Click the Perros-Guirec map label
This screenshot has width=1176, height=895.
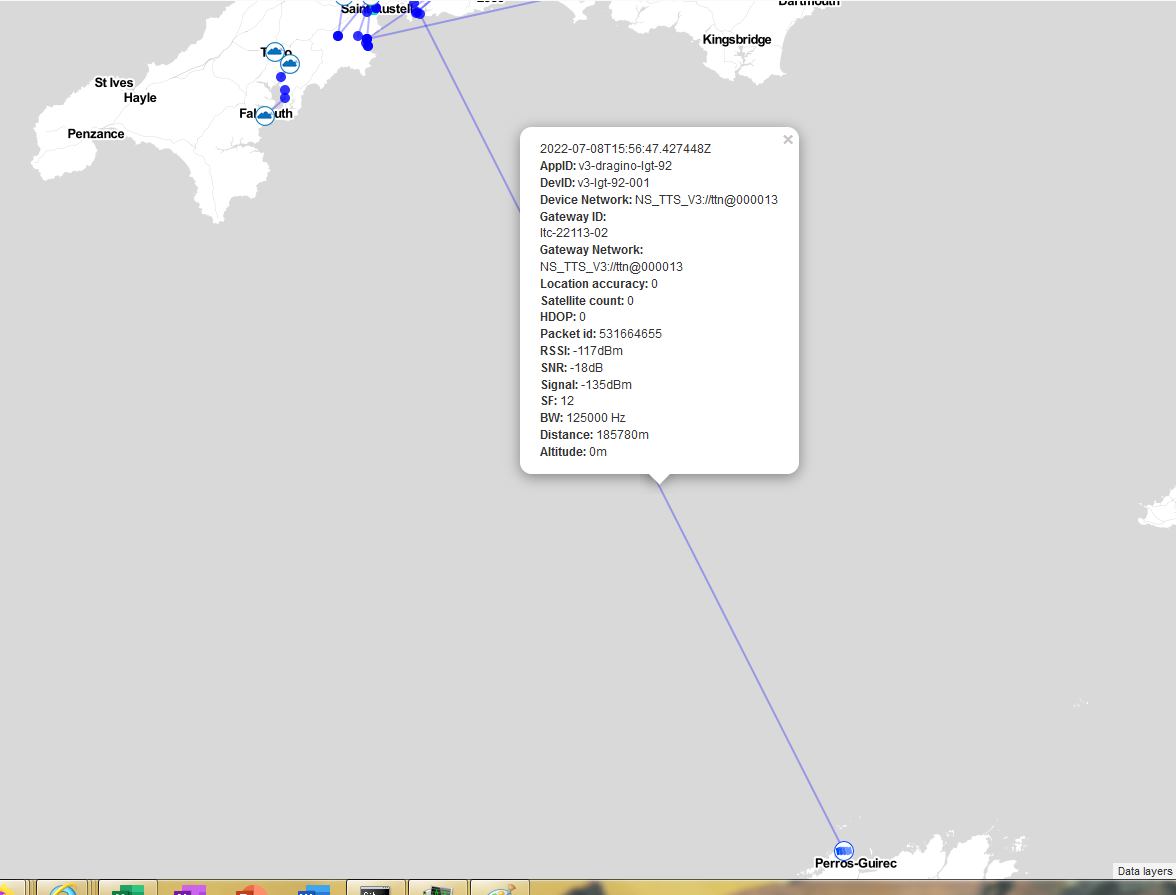coord(856,863)
